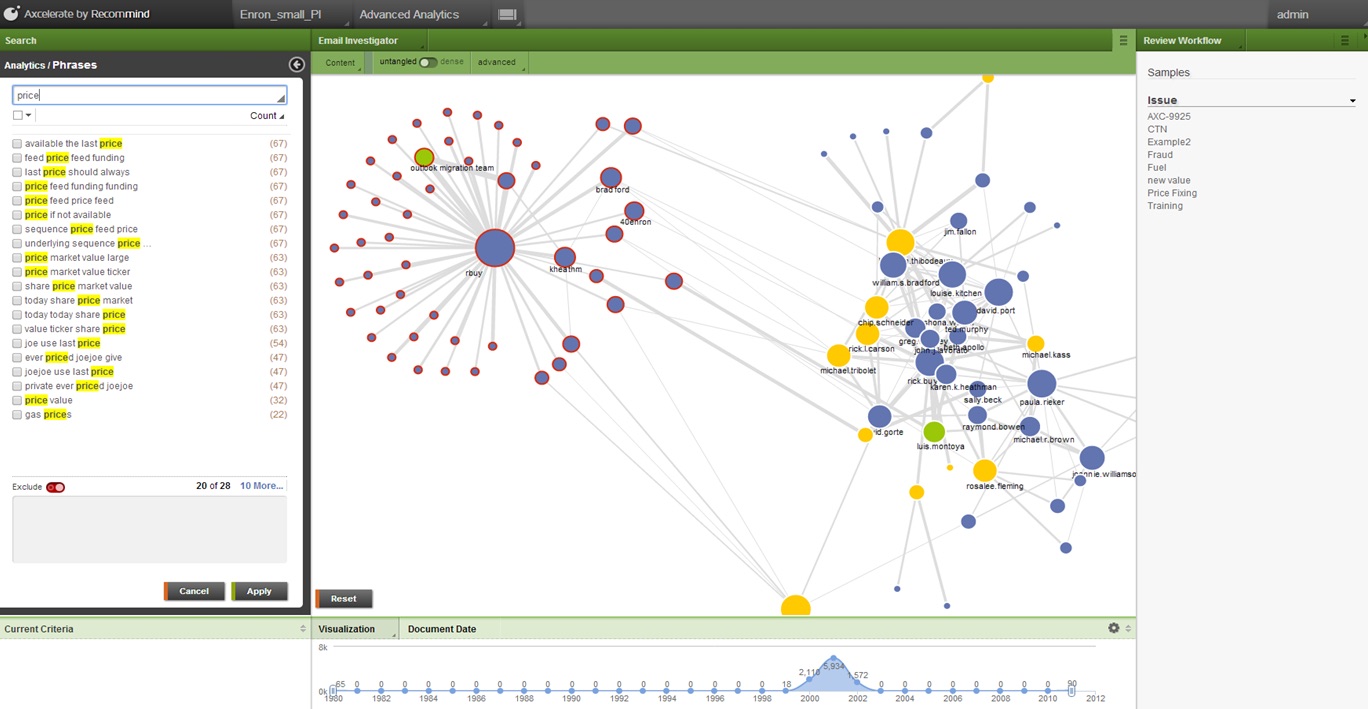Switch to the Visualization tab
The image size is (1368, 709).
pos(346,629)
